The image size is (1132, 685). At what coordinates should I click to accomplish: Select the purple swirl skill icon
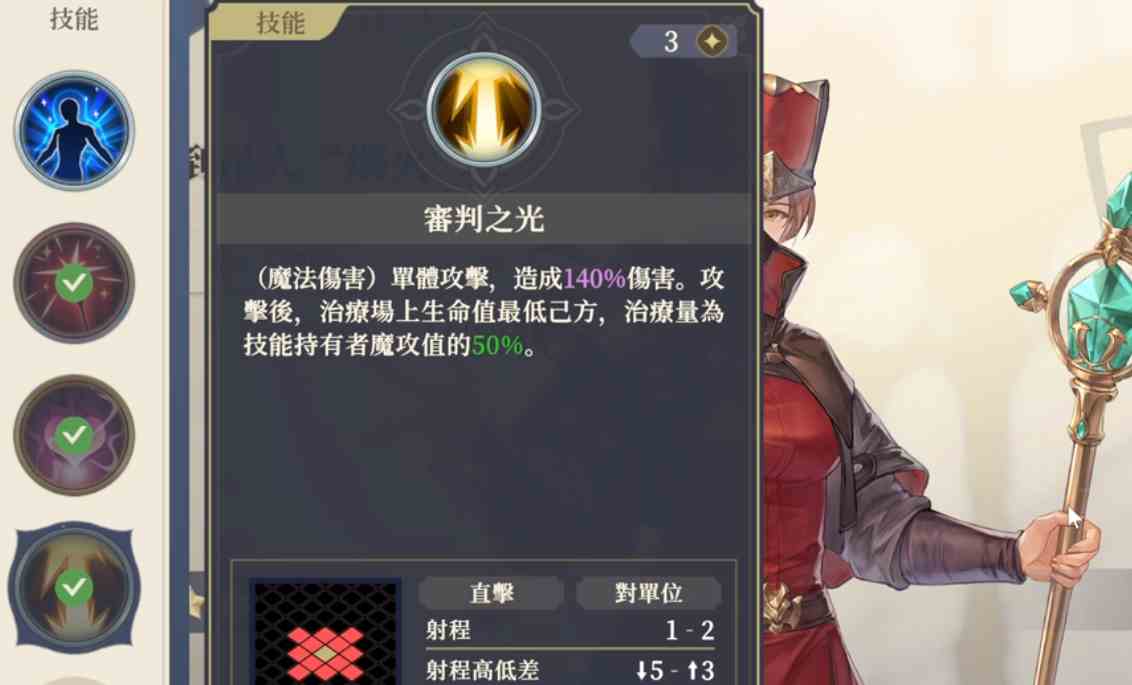[x=74, y=435]
